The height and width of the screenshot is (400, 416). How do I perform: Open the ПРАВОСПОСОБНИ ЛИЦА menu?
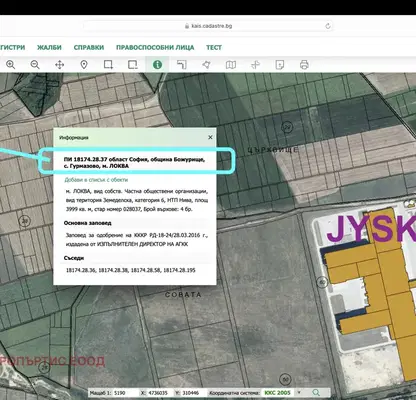(155, 47)
